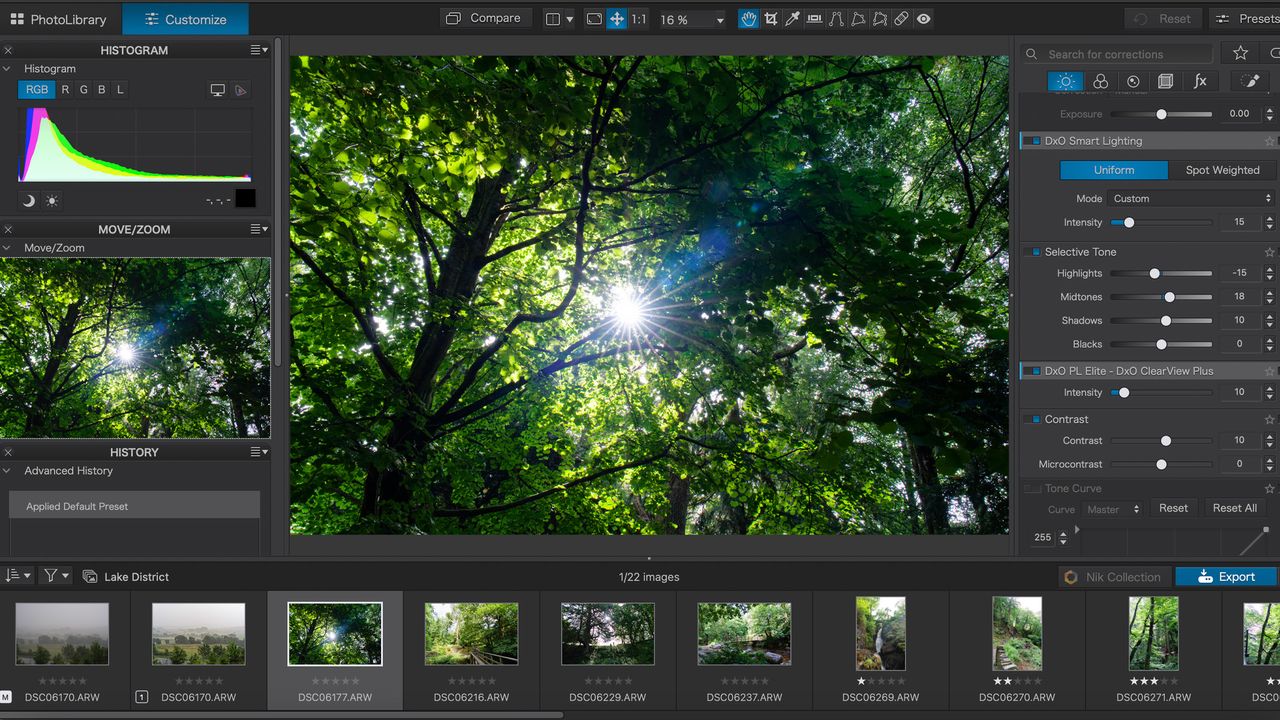
Task: Collapse the Histogram section chevron
Action: [8, 69]
